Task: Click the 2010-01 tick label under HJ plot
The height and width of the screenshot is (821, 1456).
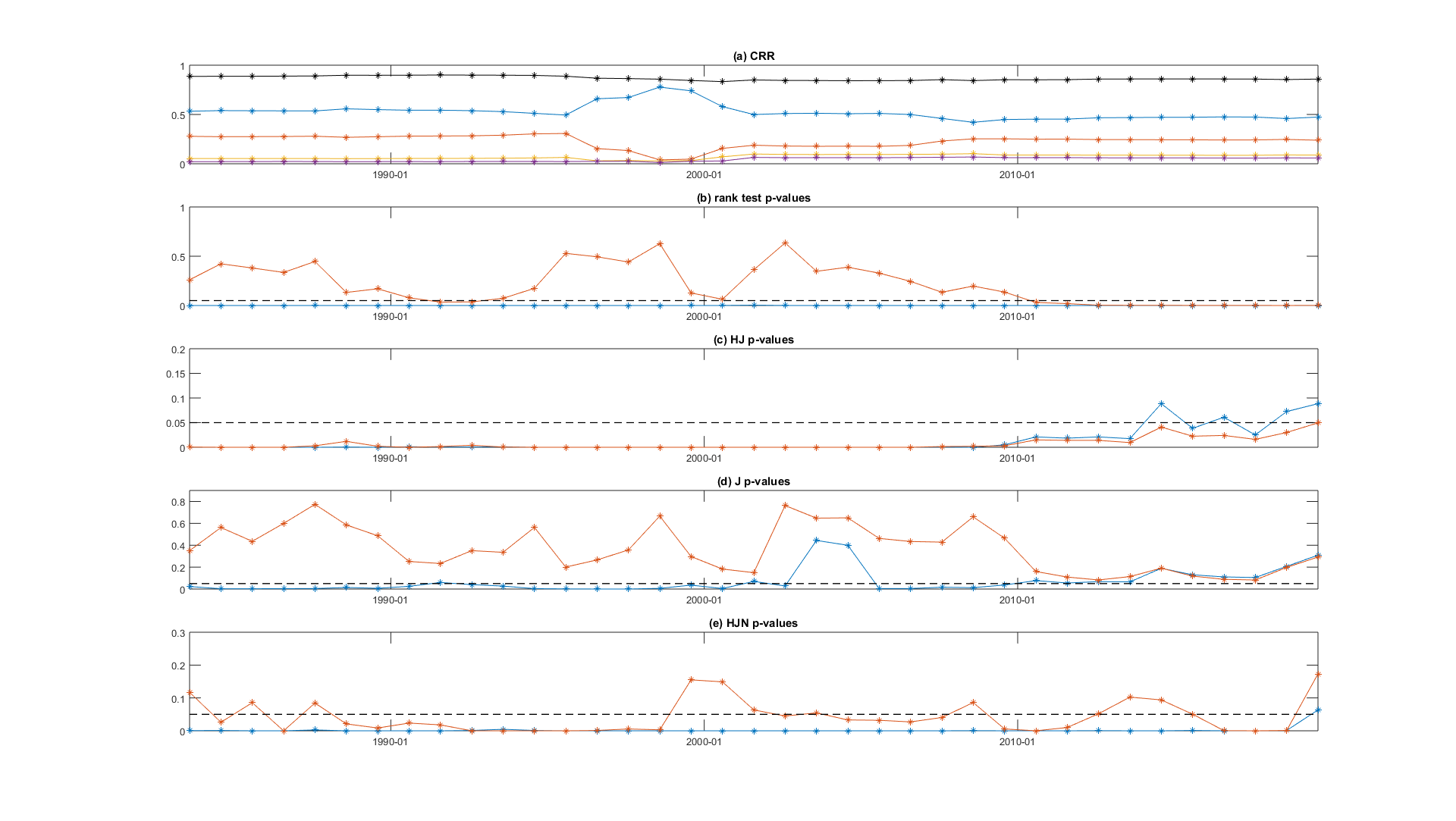Action: click(x=1017, y=459)
